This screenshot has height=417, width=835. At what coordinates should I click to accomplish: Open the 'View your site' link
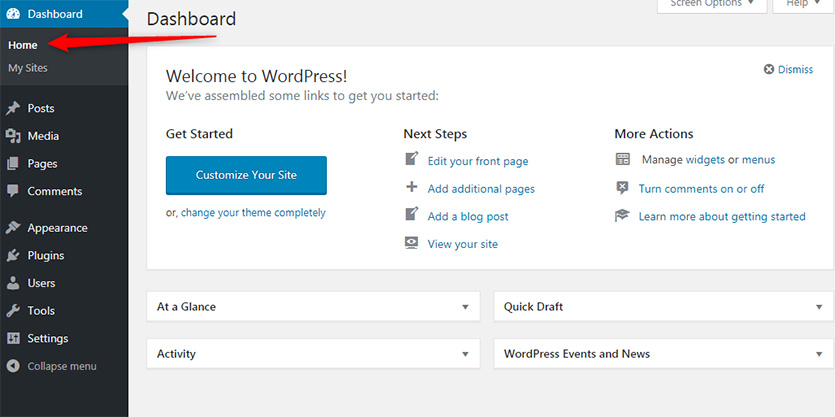tap(462, 244)
